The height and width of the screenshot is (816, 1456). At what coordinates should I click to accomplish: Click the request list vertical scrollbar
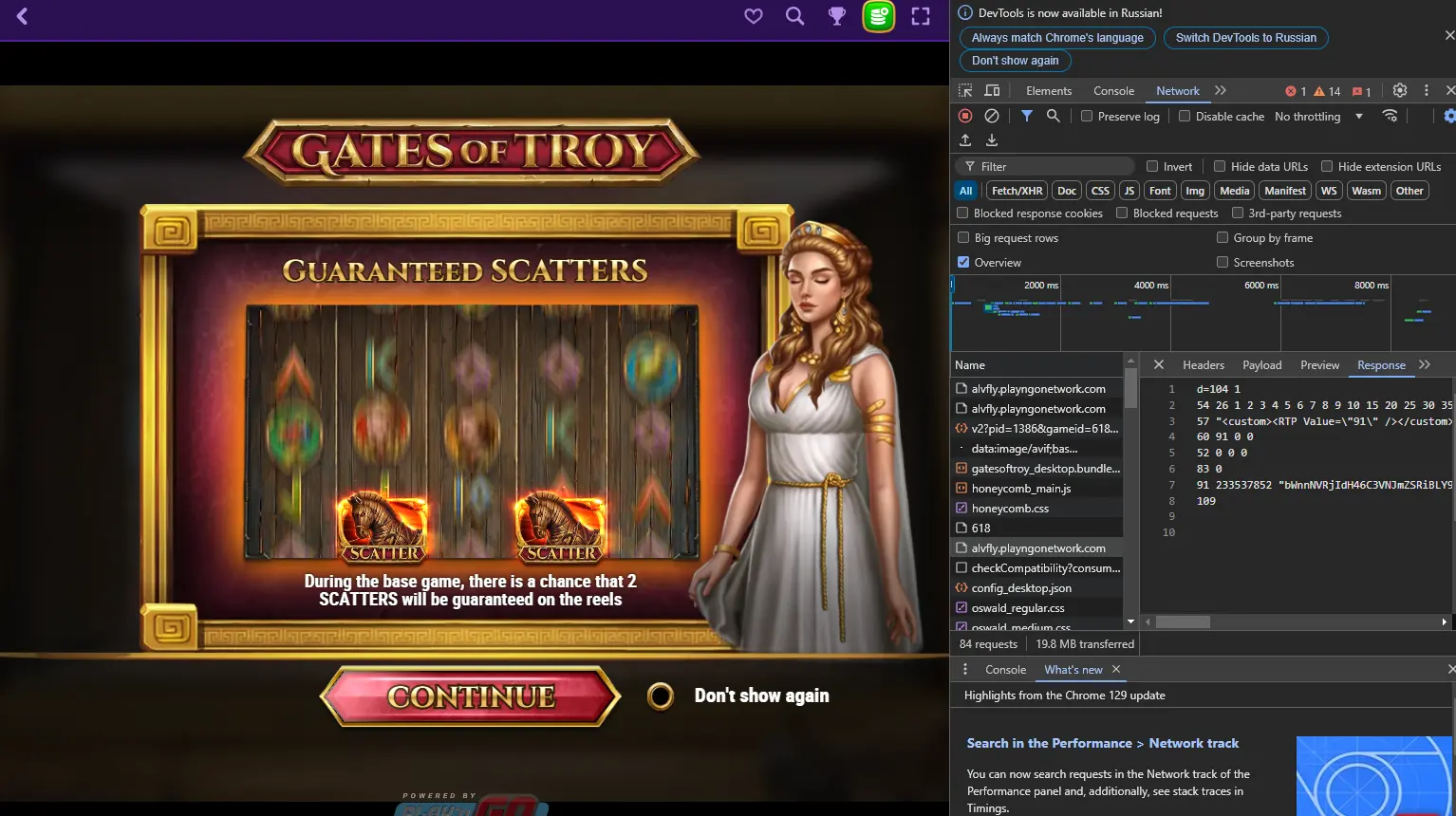(1130, 389)
